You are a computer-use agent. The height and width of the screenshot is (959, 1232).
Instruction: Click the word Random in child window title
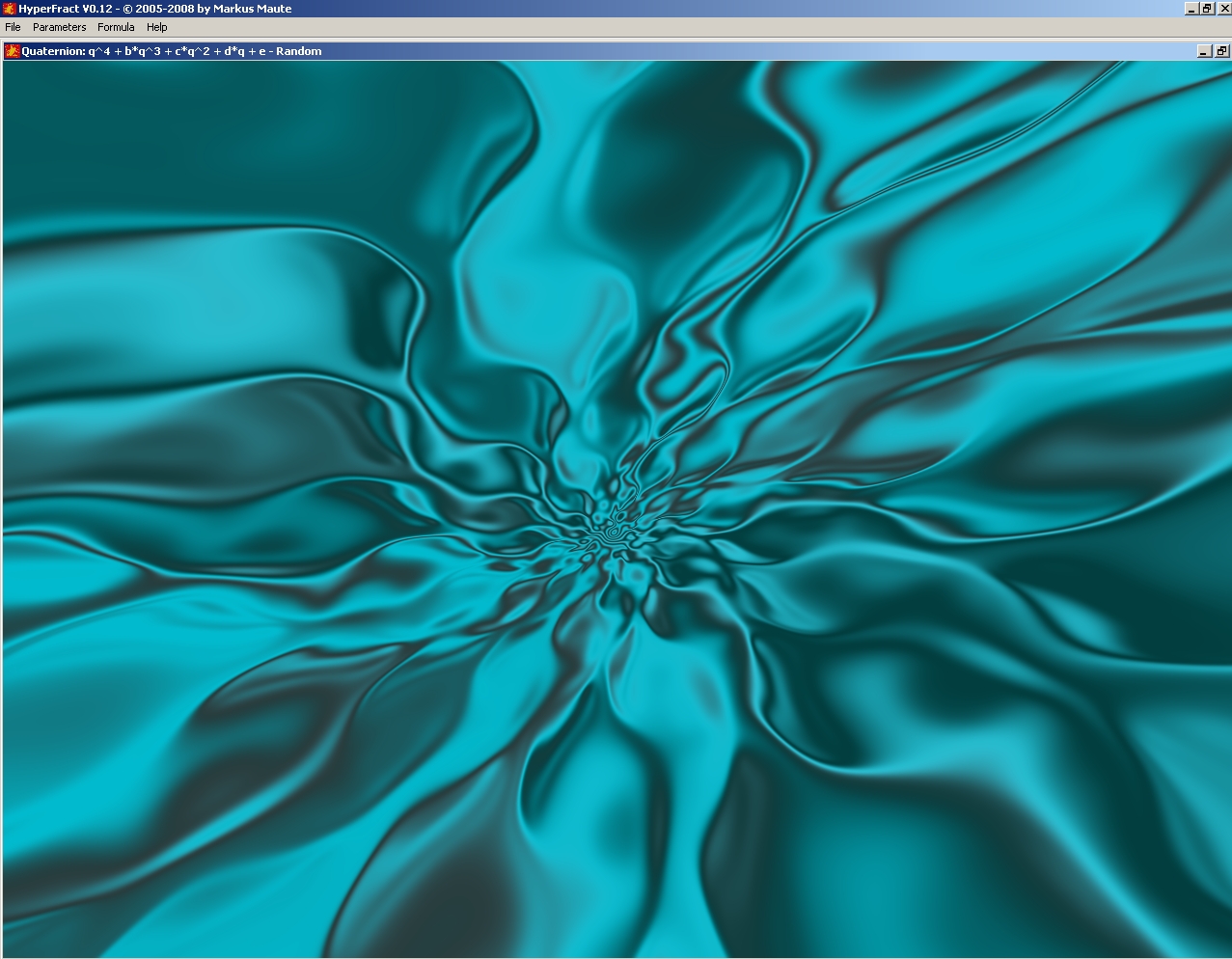coord(298,51)
